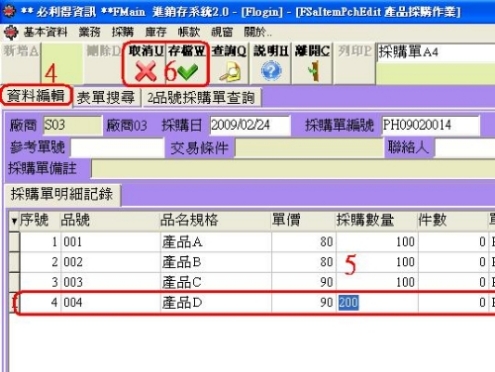Click the 產品D name cell

tap(216, 303)
